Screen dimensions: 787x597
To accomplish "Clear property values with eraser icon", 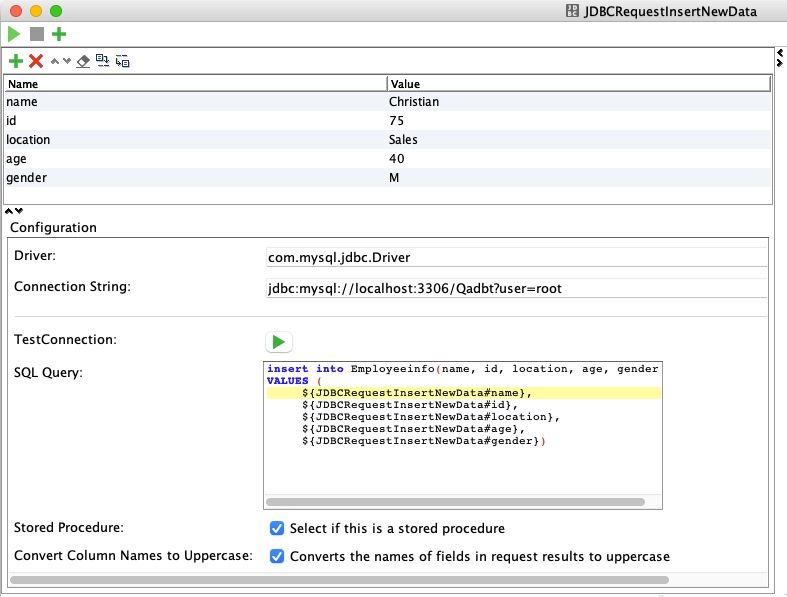I will [x=83, y=61].
